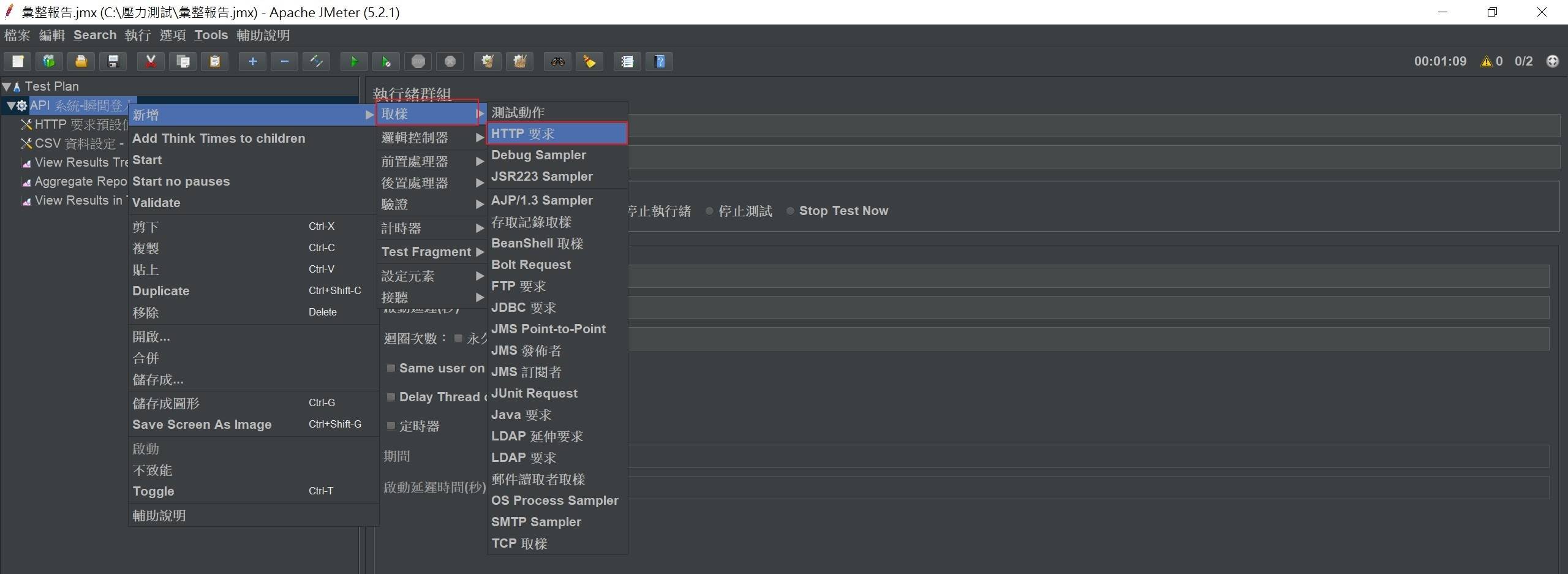Open the 接聽 listener submenu
This screenshot has width=1568, height=574.
pos(432,297)
